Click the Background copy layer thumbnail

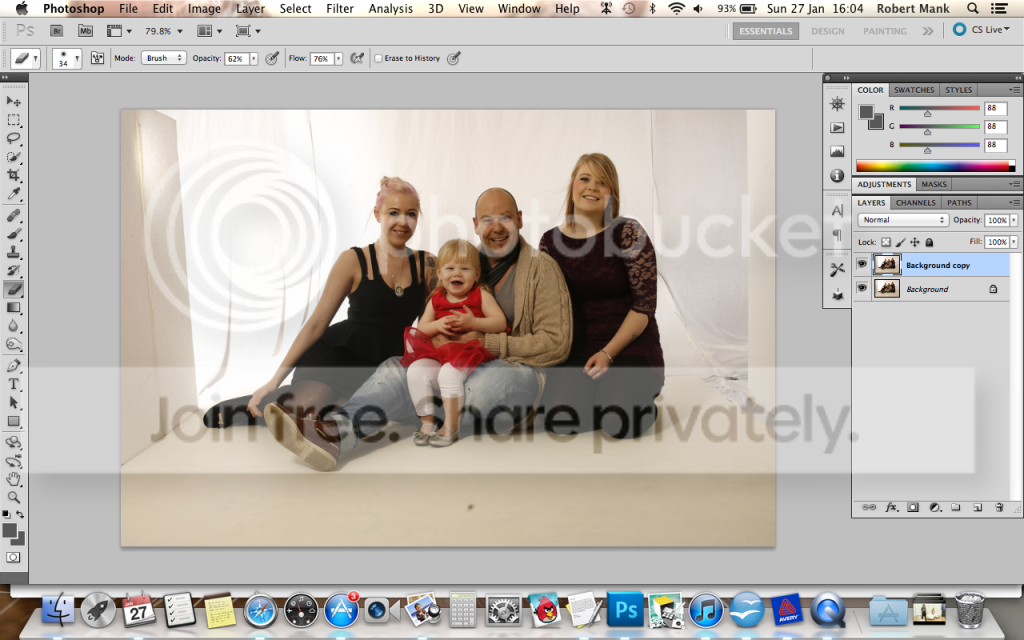click(887, 264)
